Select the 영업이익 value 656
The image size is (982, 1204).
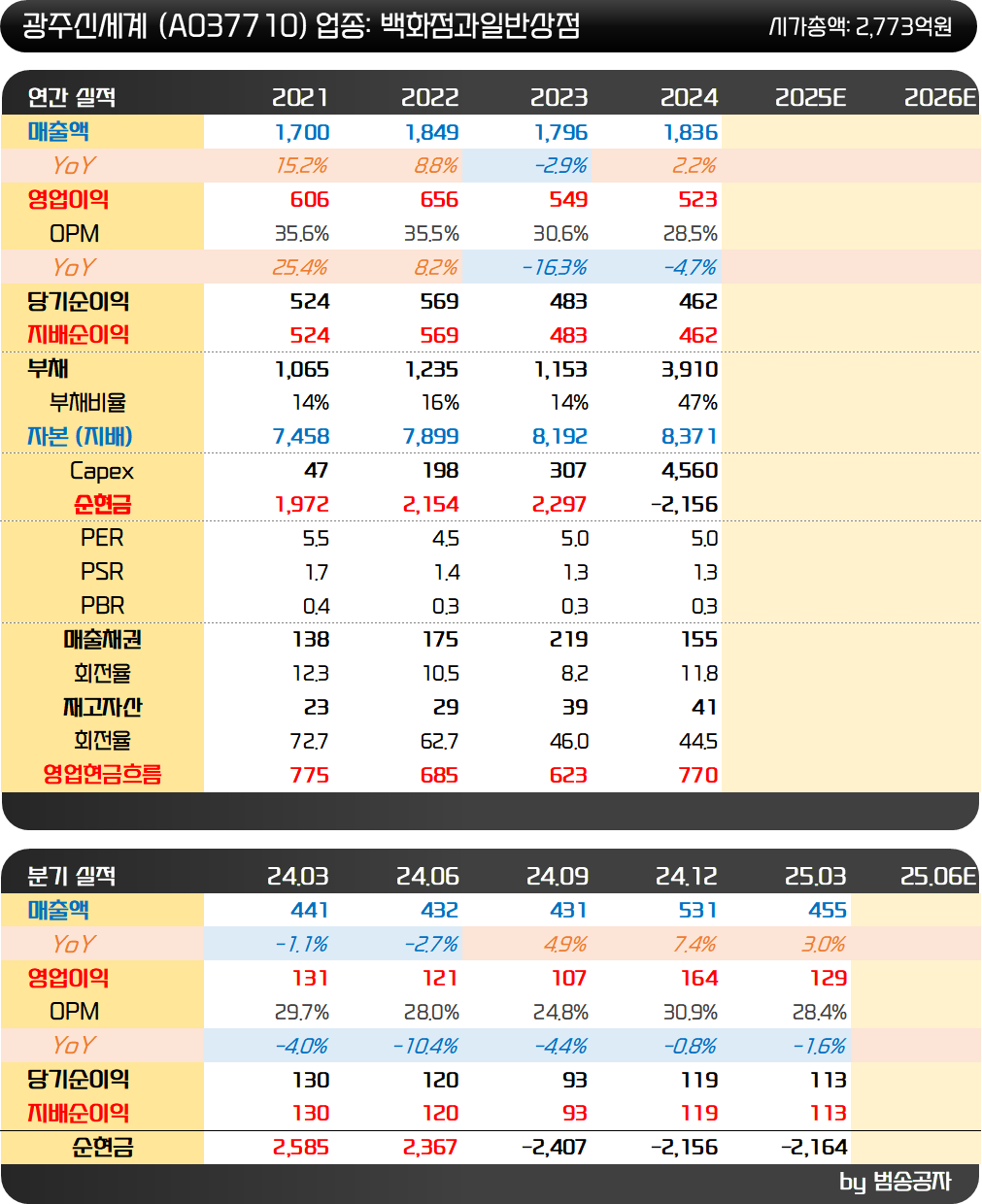point(439,199)
